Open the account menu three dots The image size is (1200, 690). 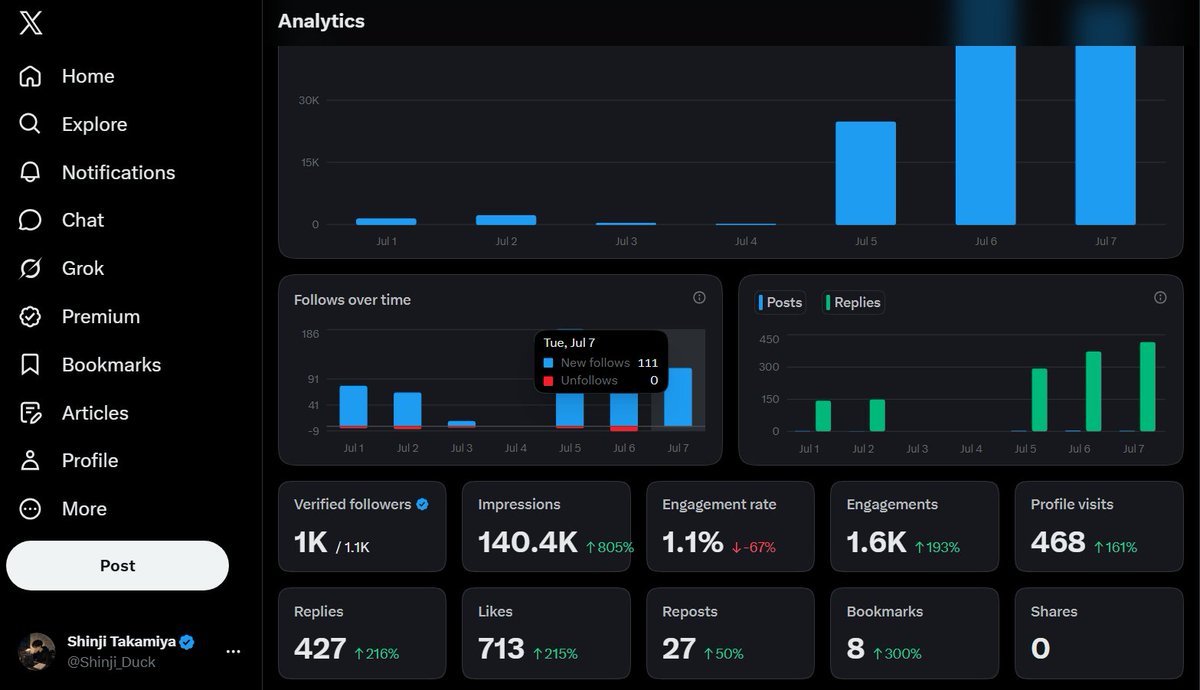pyautogui.click(x=233, y=651)
